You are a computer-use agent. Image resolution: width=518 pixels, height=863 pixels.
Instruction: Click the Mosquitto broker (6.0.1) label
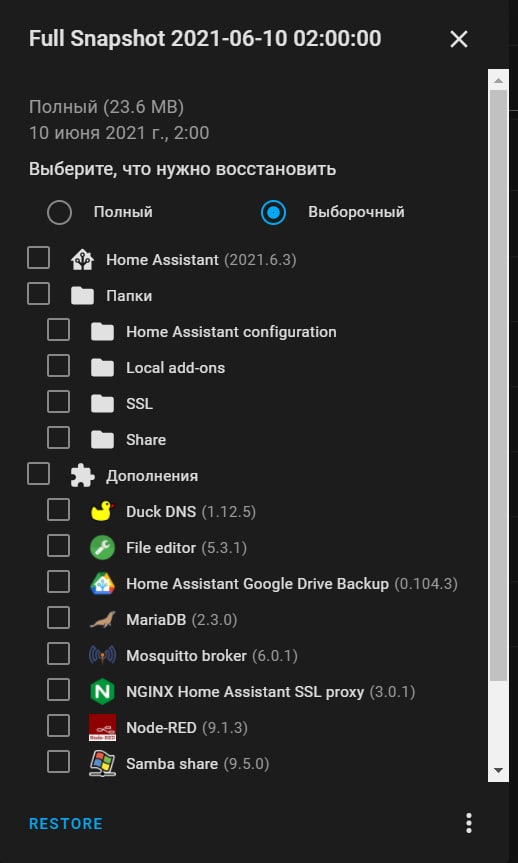[x=212, y=656]
